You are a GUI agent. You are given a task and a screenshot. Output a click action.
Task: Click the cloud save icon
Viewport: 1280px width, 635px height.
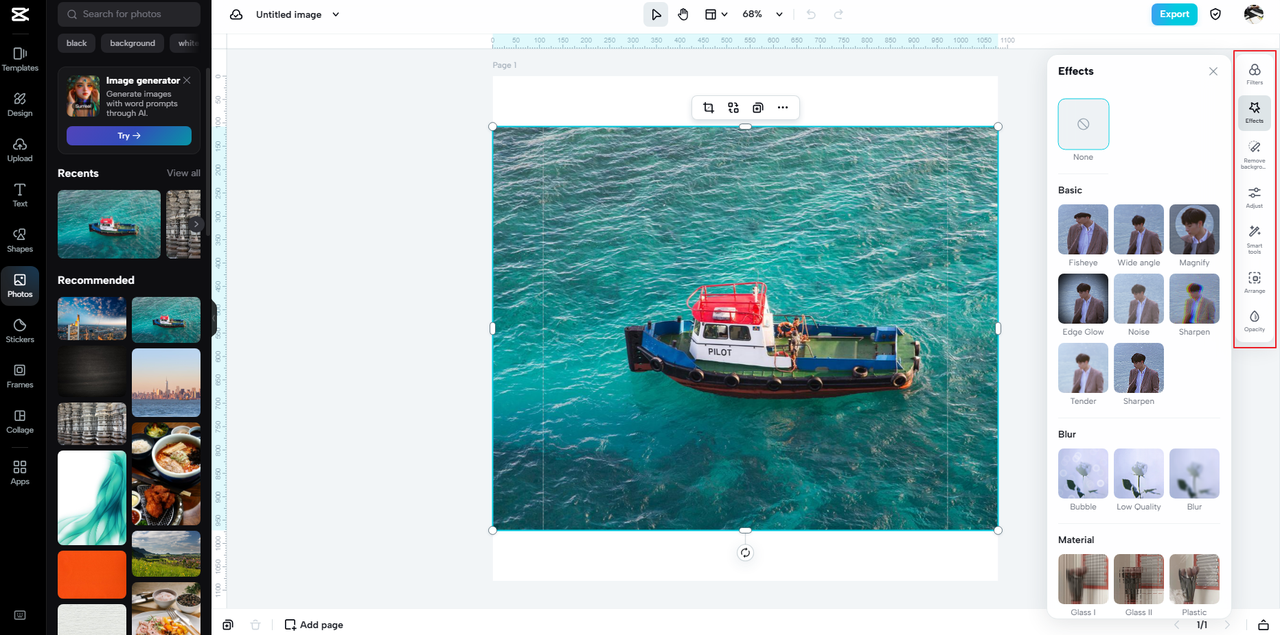[x=236, y=14]
